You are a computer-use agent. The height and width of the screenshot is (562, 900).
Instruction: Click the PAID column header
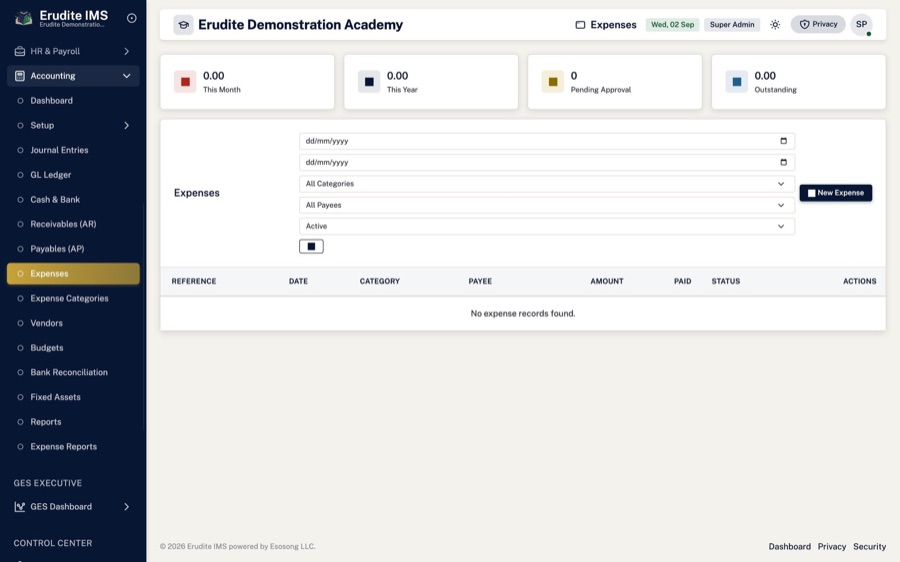[x=682, y=281]
